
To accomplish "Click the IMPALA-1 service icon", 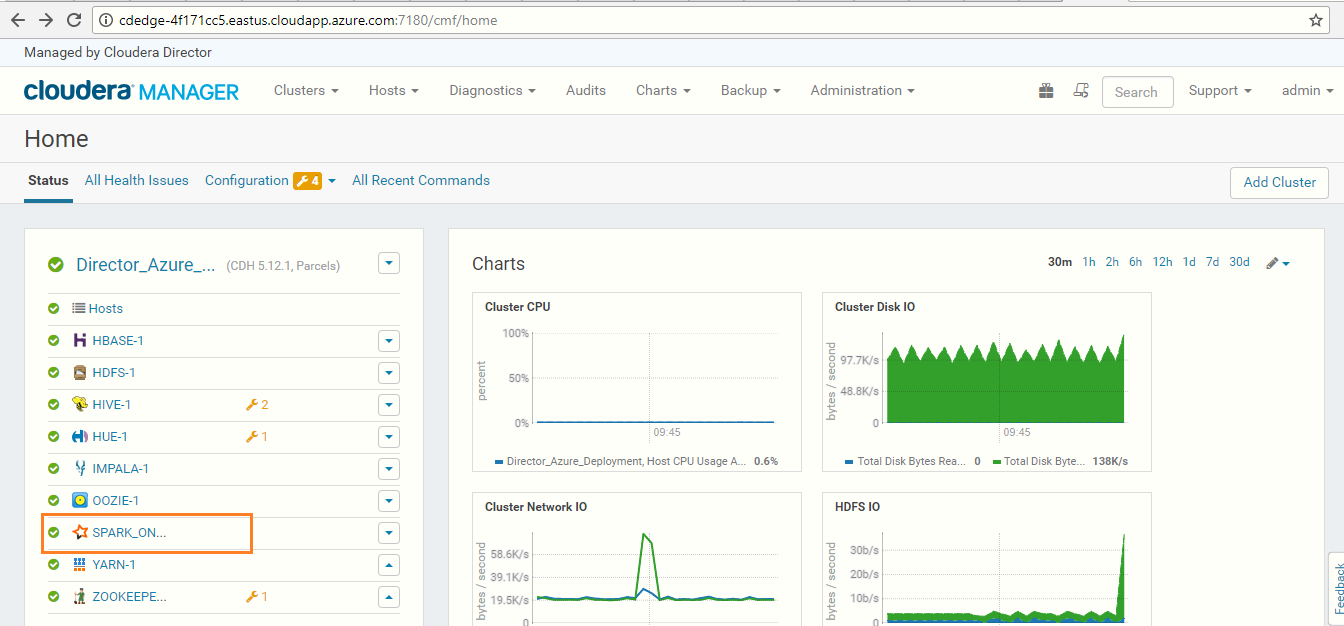I will coord(80,468).
